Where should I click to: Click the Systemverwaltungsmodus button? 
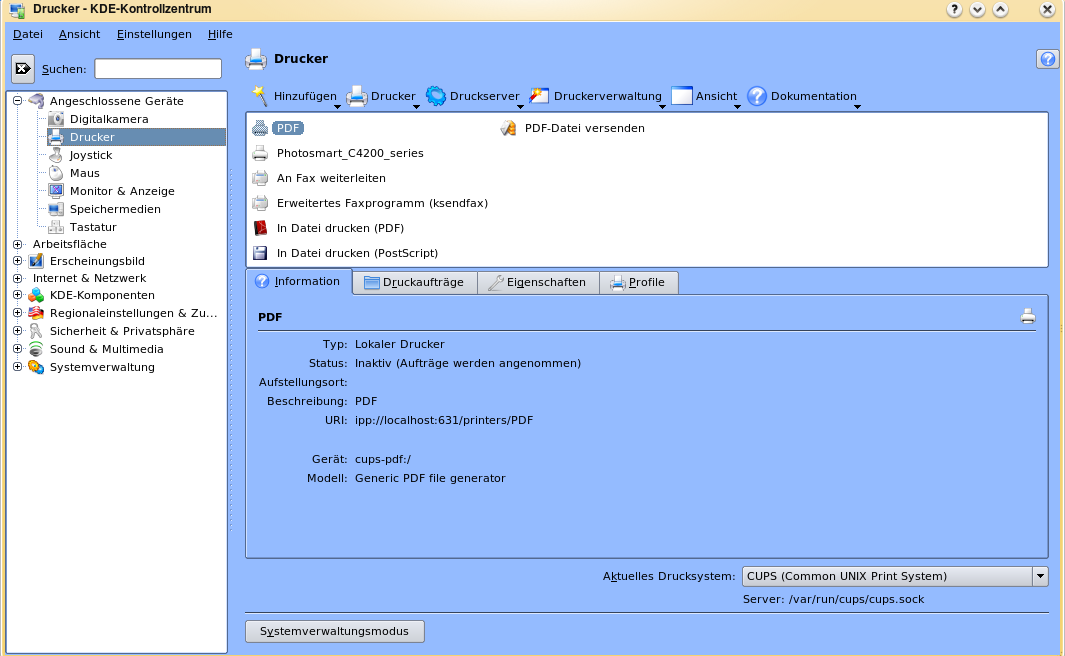tap(334, 632)
